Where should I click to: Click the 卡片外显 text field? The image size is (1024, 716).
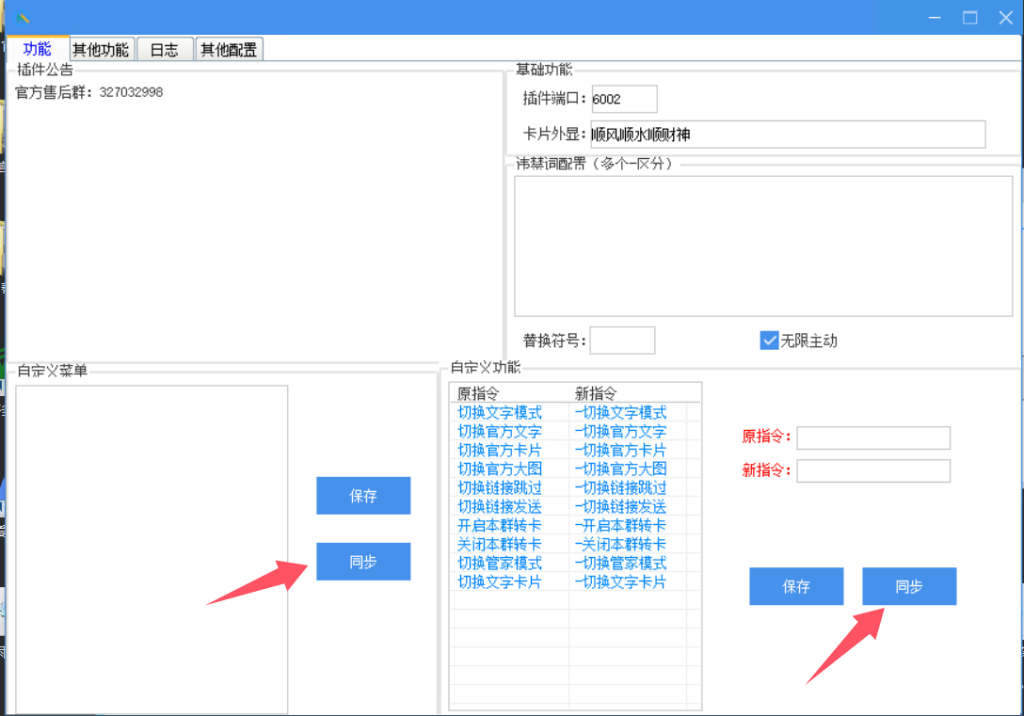tap(787, 134)
